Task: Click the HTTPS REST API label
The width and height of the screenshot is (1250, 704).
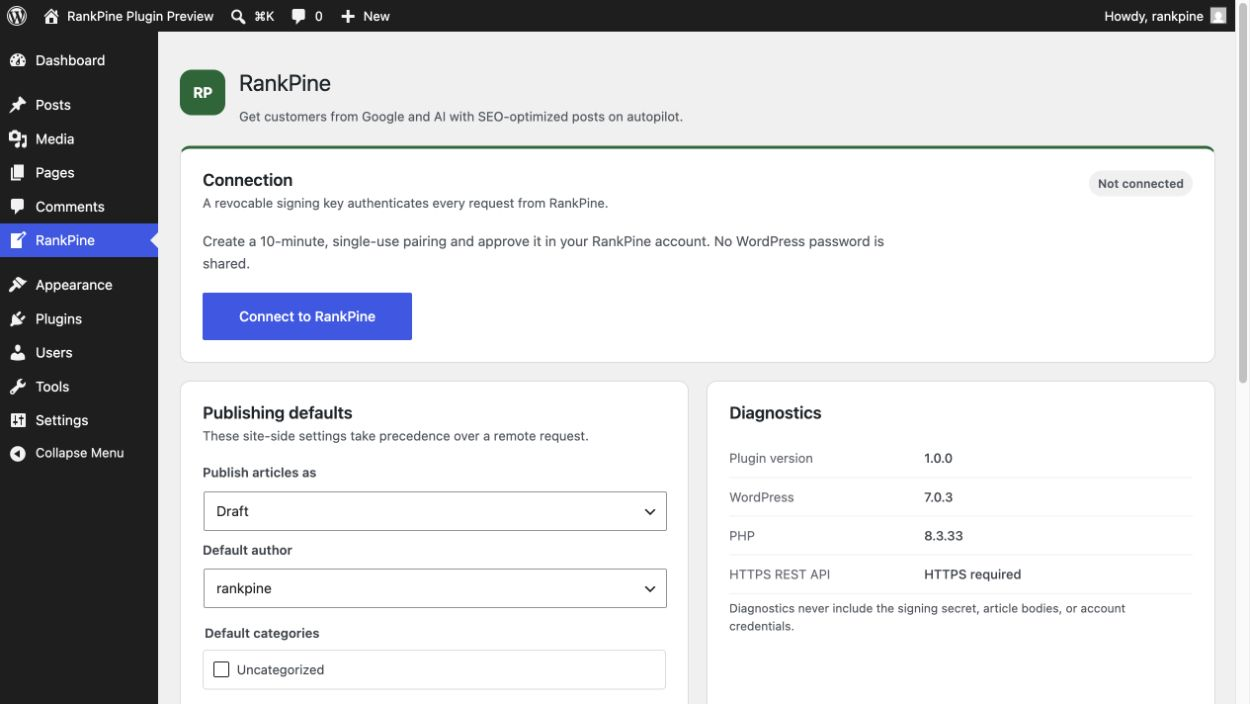Action: coord(779,575)
